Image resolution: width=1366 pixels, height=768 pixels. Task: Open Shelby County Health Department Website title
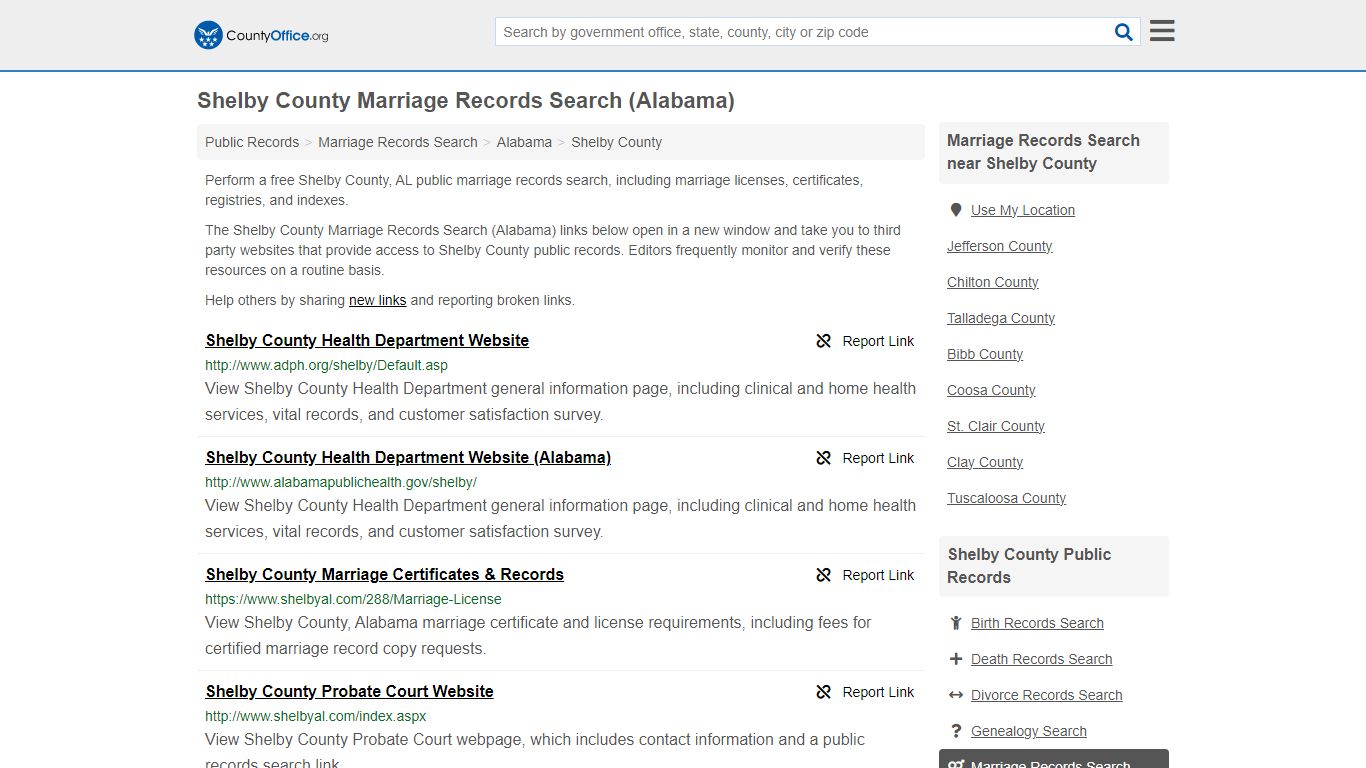tap(367, 340)
